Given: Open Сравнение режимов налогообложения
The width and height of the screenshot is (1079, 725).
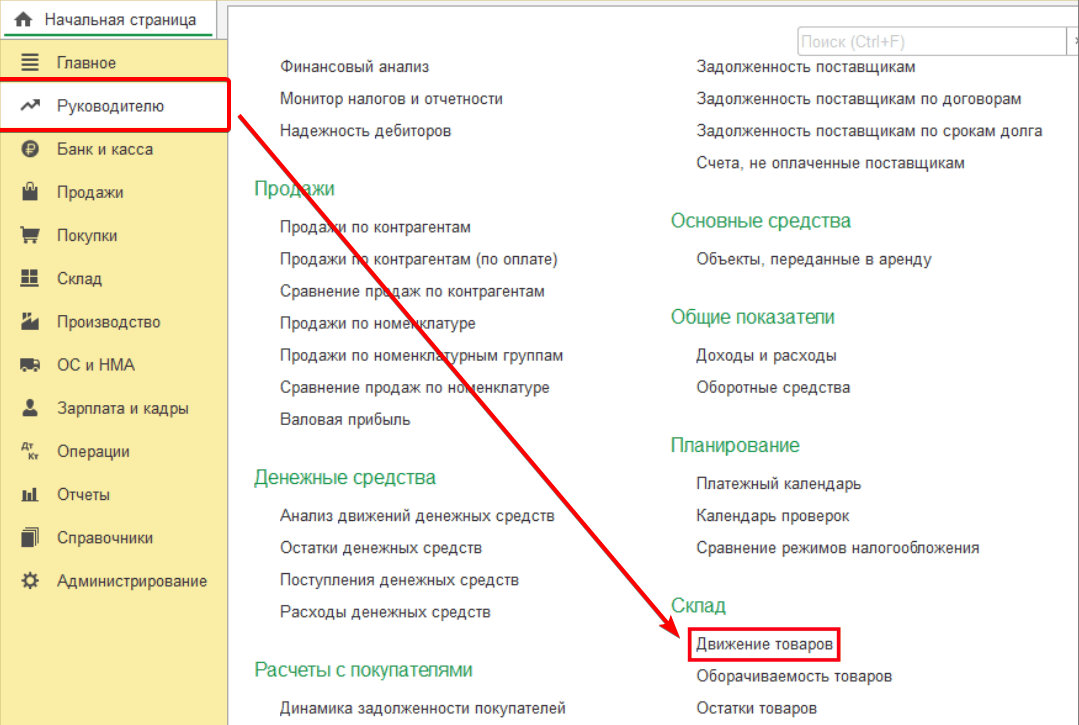Looking at the screenshot, I should 837,548.
